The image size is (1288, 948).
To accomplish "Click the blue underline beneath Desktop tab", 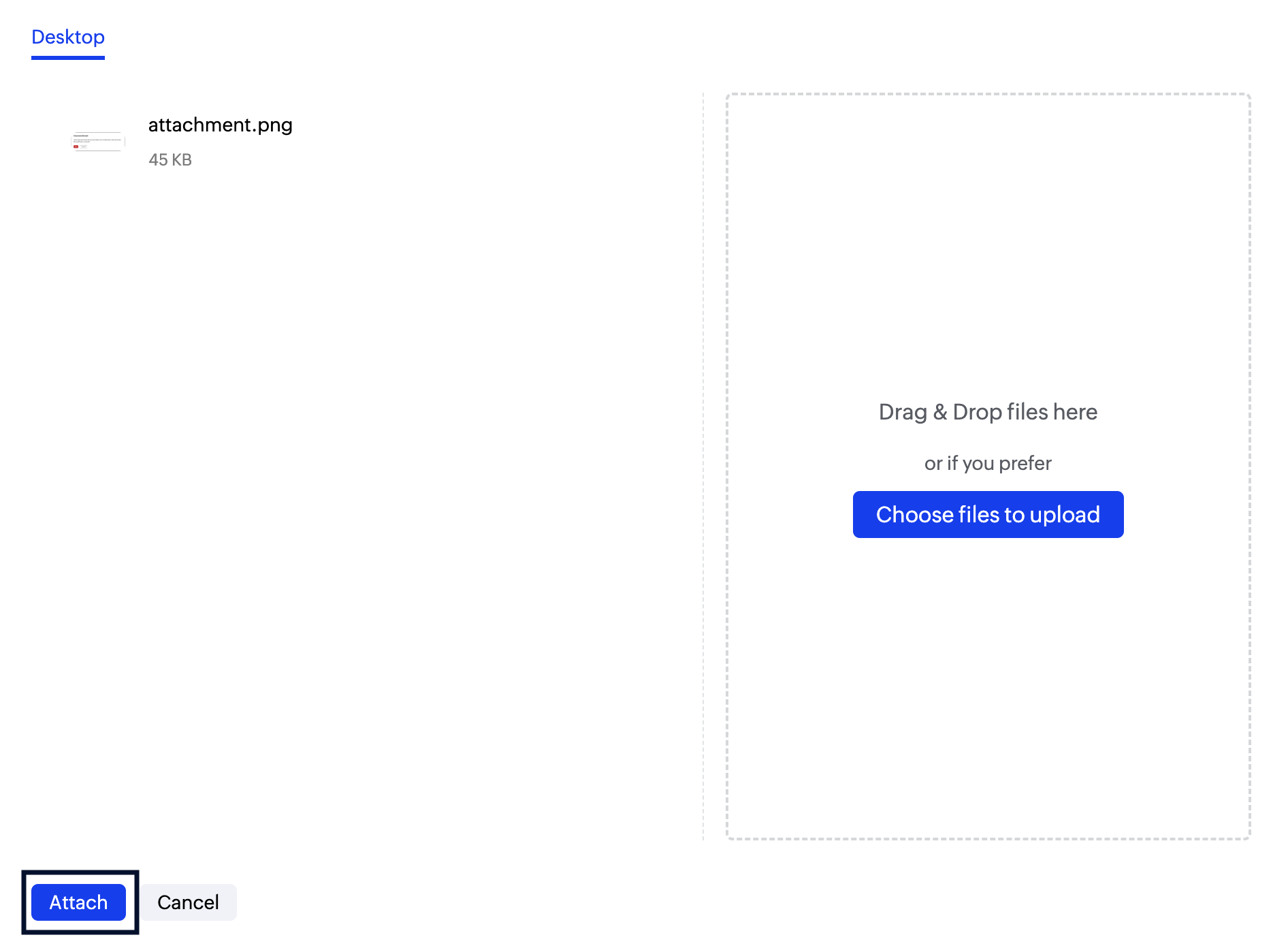I will 68,58.
